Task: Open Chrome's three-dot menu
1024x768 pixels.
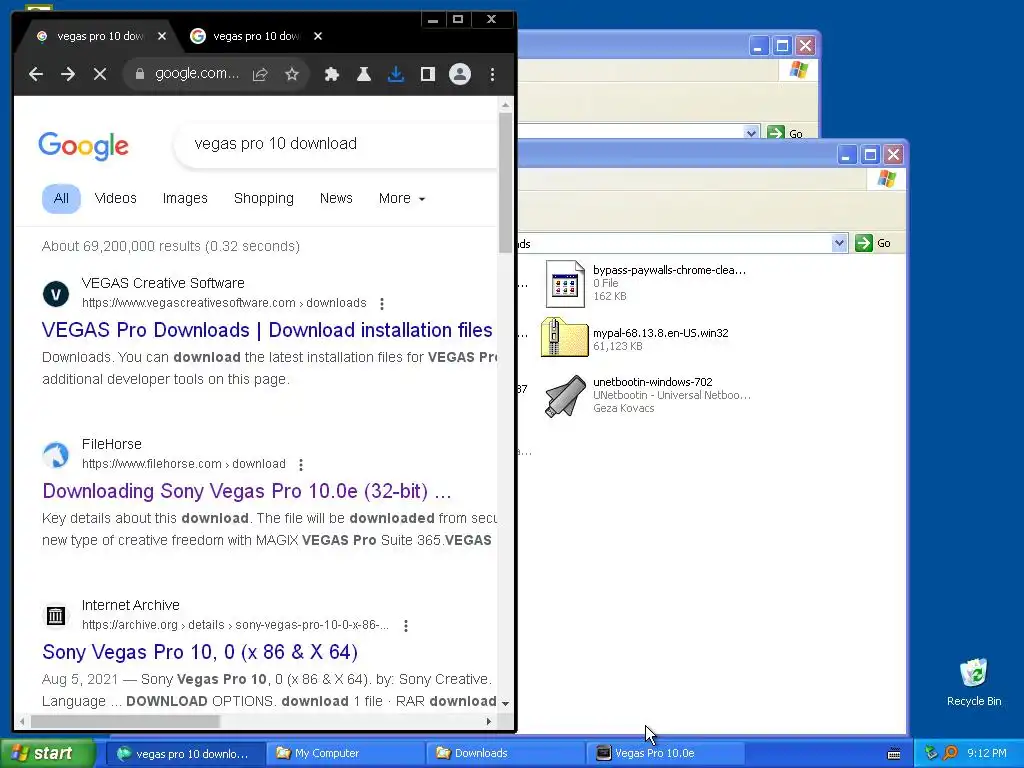Action: [492, 74]
